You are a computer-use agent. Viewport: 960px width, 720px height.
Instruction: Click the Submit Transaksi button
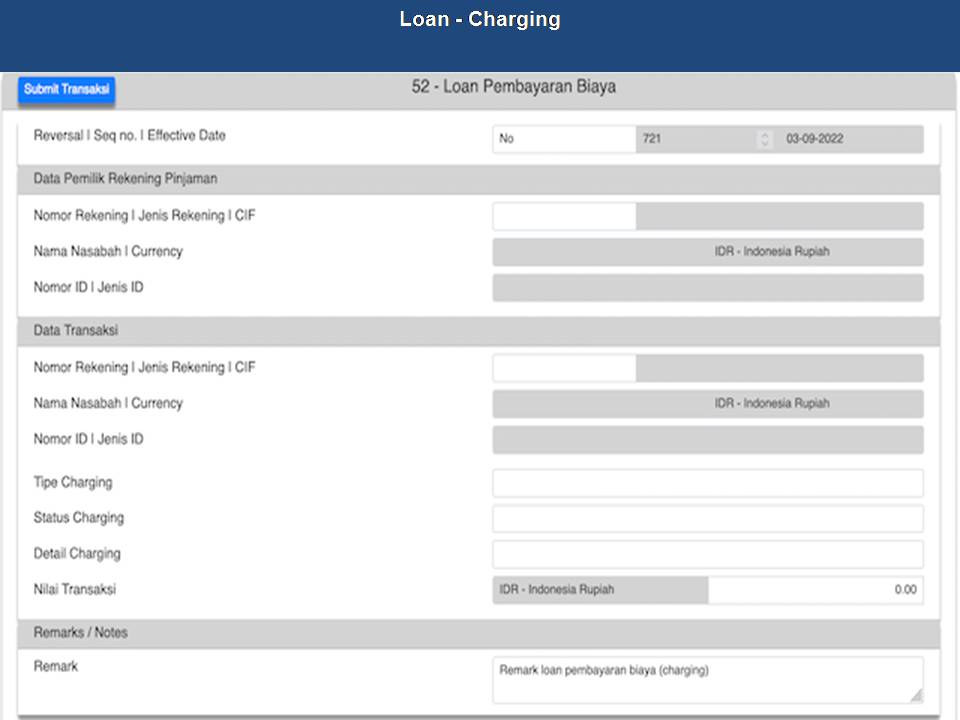[66, 89]
